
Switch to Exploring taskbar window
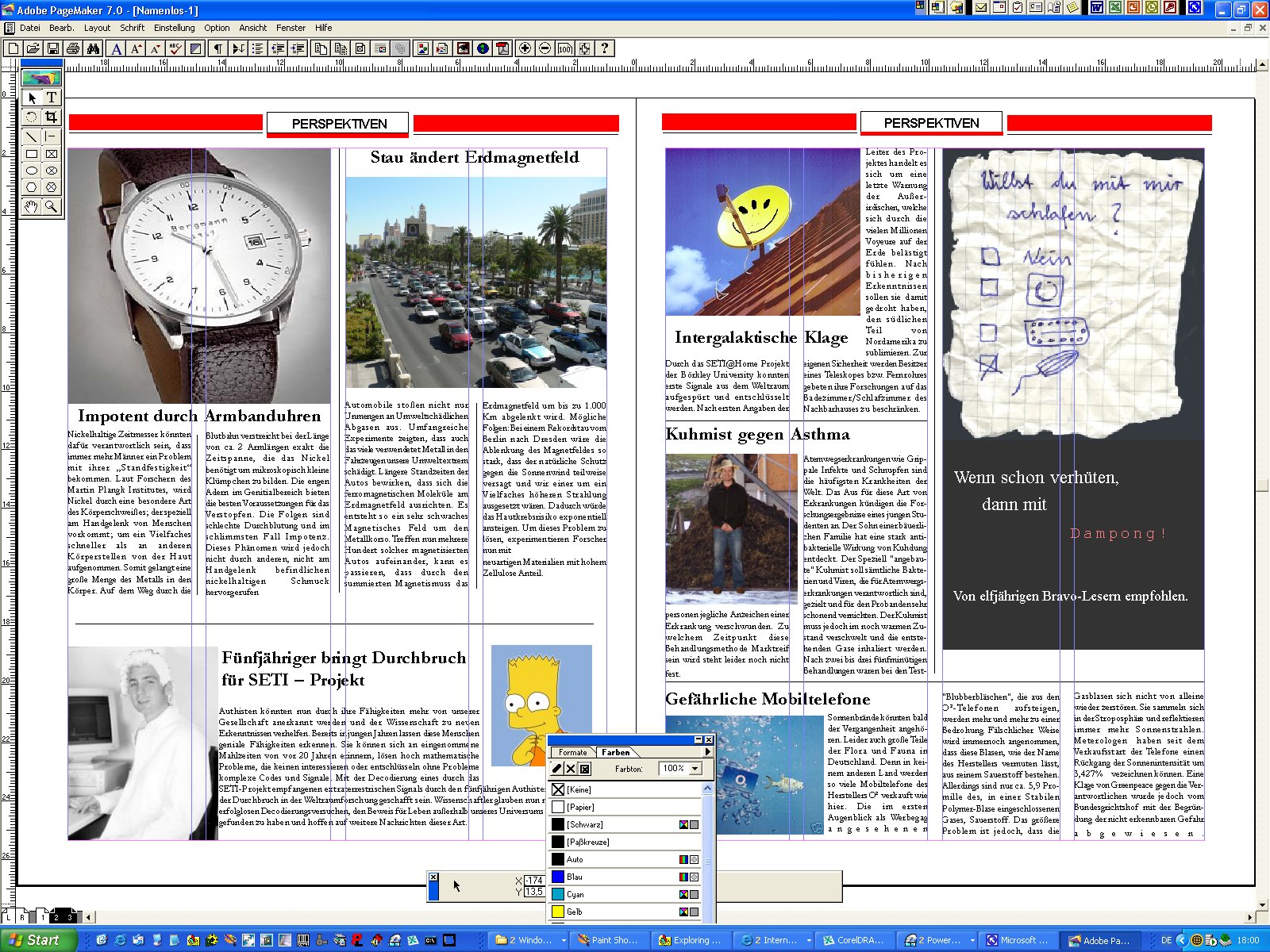pos(691,940)
